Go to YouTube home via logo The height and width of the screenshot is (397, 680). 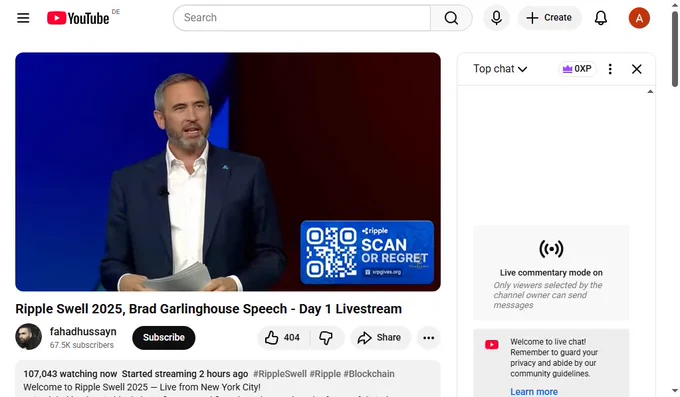coord(78,18)
